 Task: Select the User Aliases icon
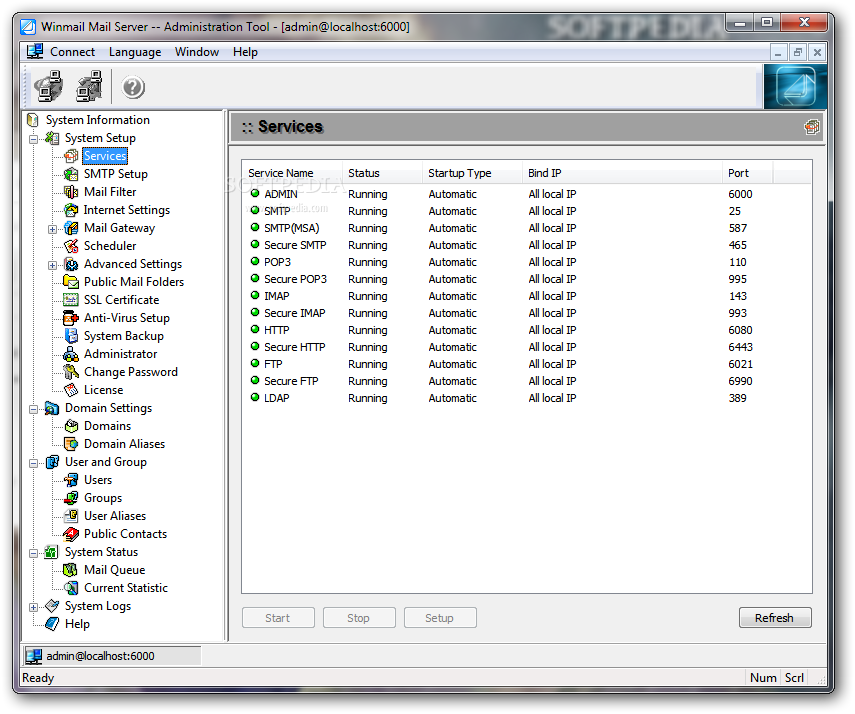[71, 516]
